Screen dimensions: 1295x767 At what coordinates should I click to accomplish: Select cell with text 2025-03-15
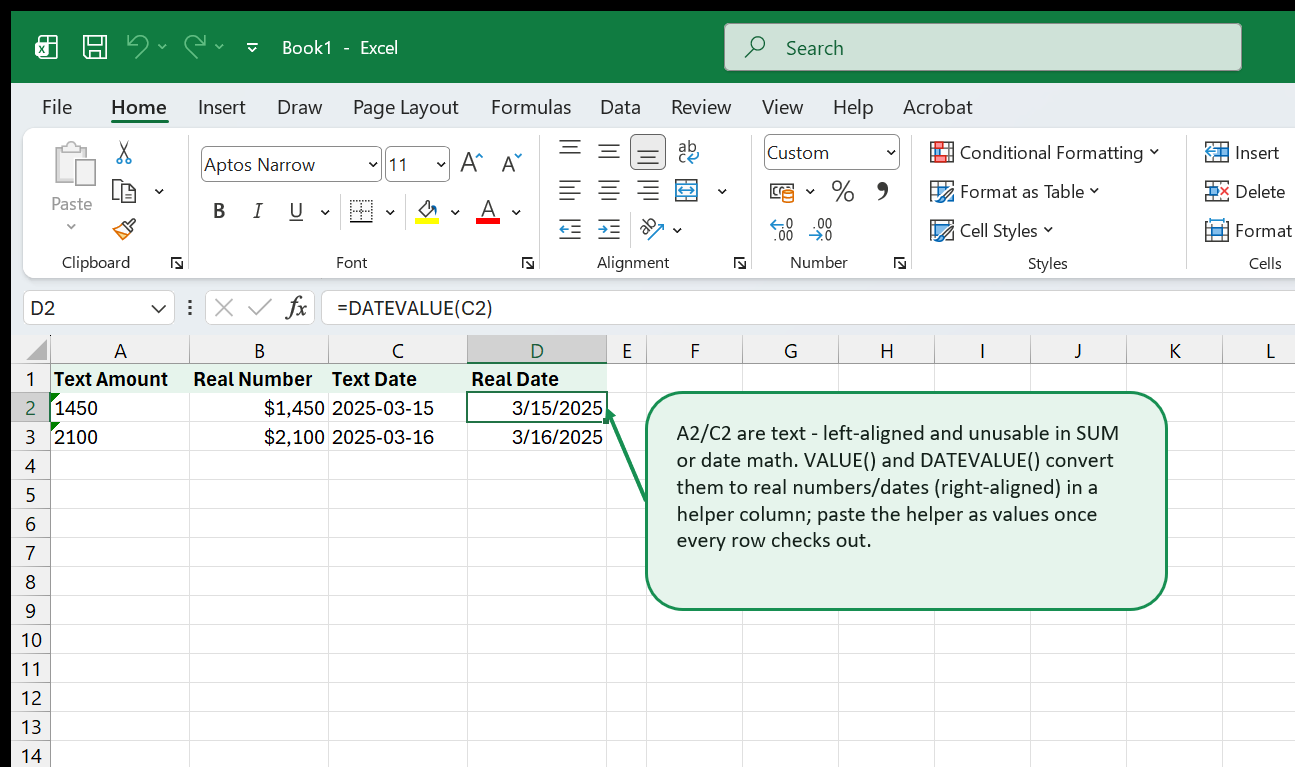(x=398, y=408)
